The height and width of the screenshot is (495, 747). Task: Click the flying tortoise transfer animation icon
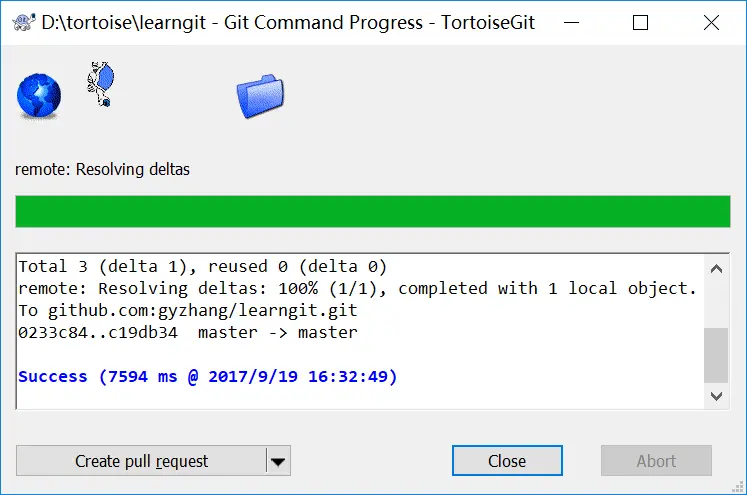(101, 84)
